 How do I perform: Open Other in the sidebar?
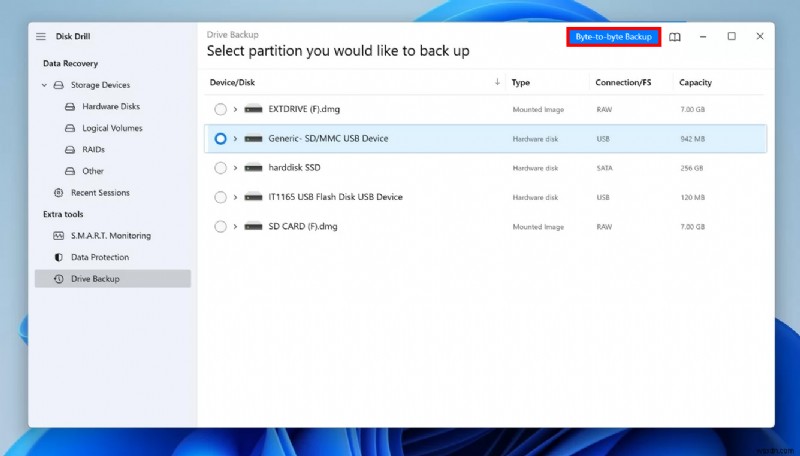93,171
